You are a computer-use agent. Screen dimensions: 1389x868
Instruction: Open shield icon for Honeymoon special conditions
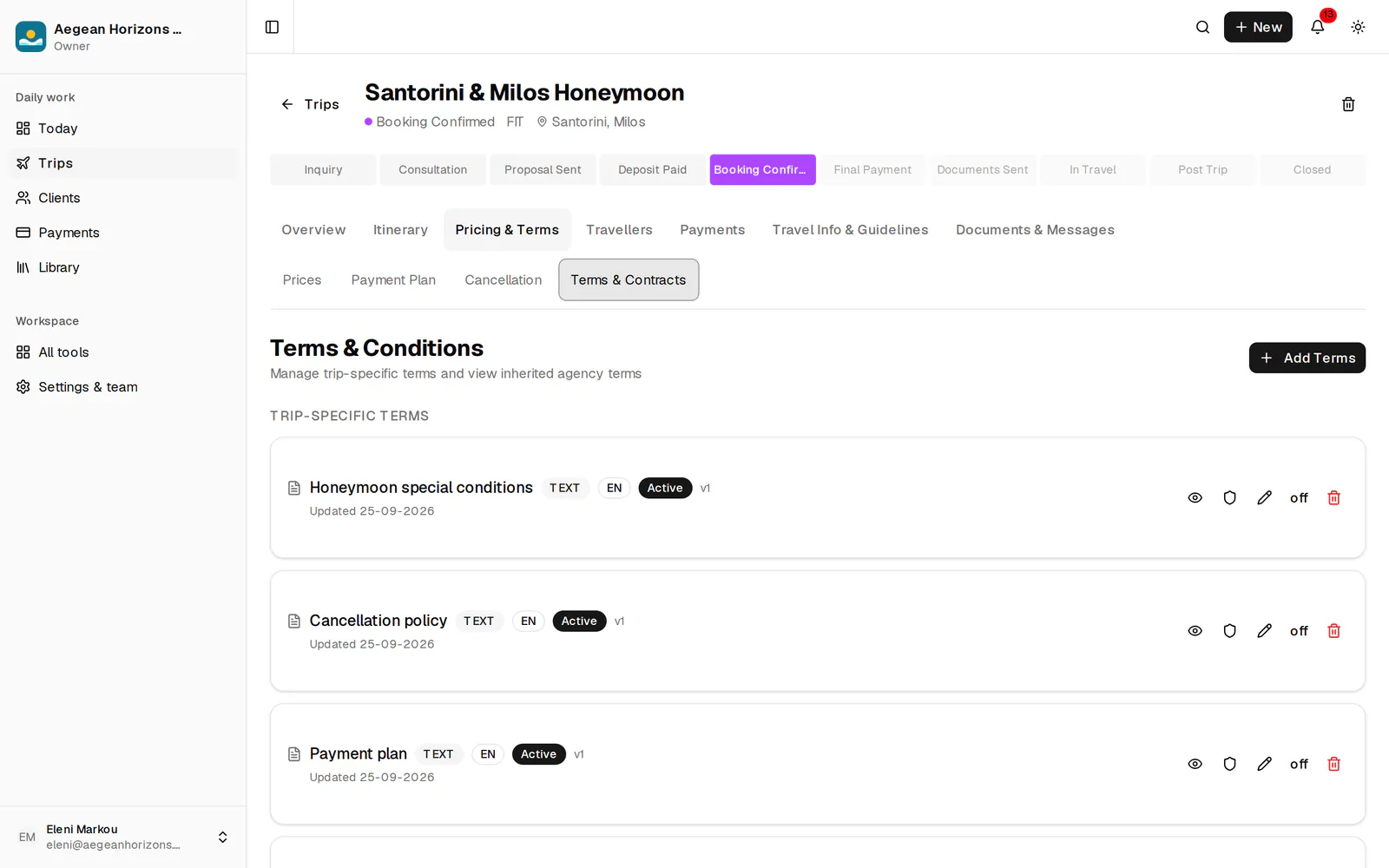tap(1229, 497)
